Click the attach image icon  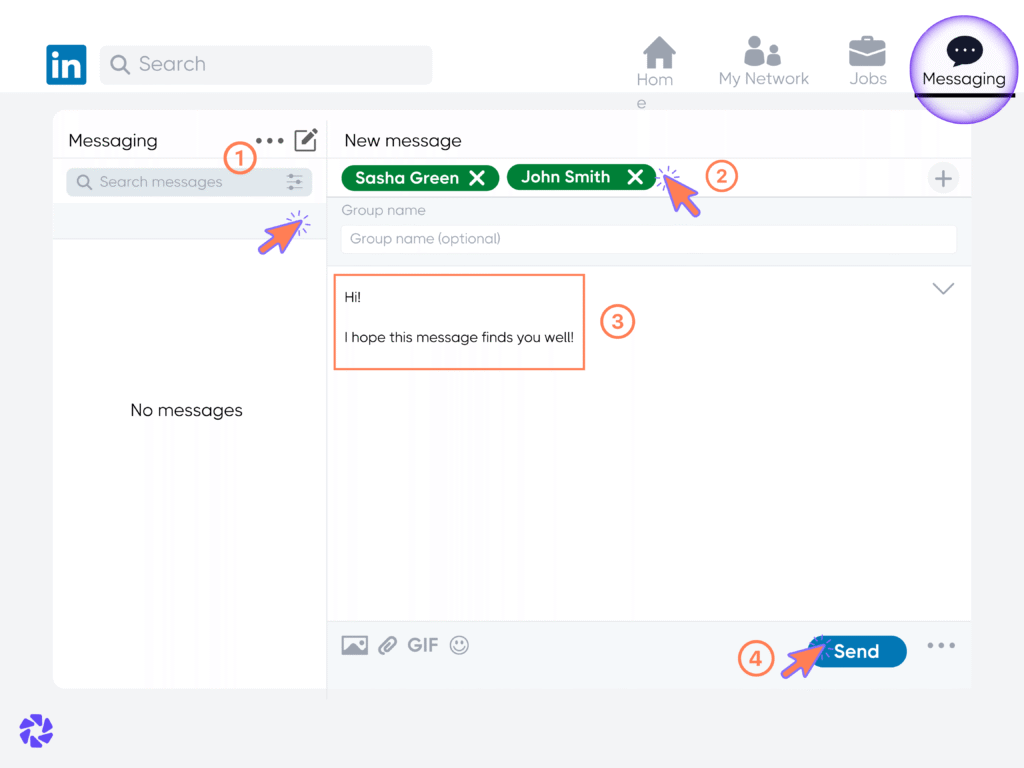355,645
